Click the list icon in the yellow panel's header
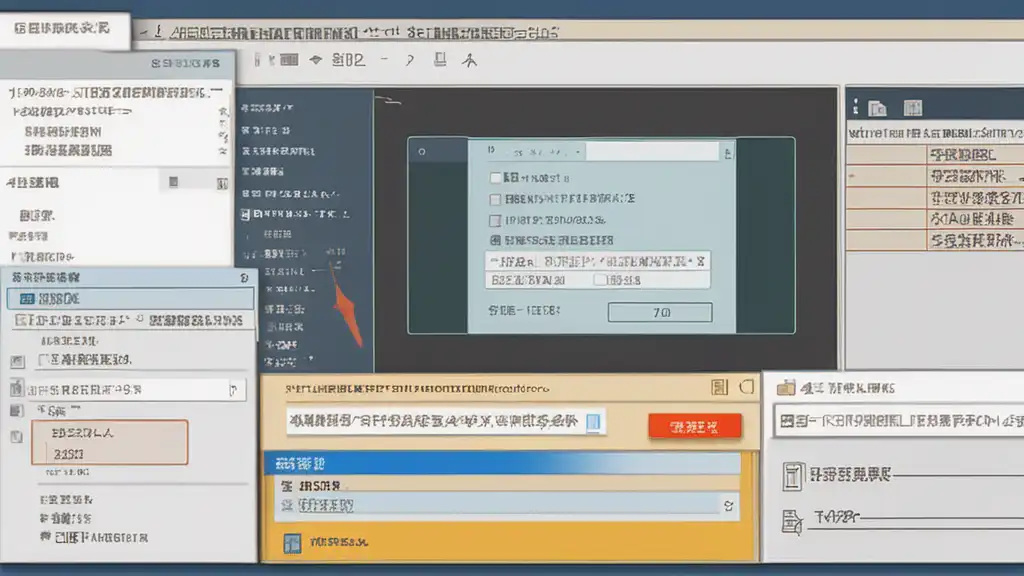This screenshot has height=576, width=1024. [x=719, y=387]
